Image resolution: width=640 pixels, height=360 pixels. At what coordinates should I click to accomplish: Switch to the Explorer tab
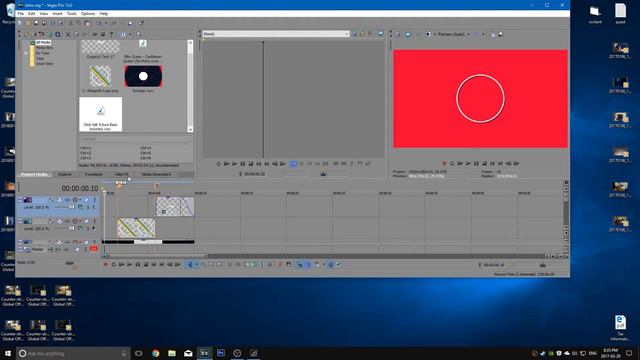(65, 174)
